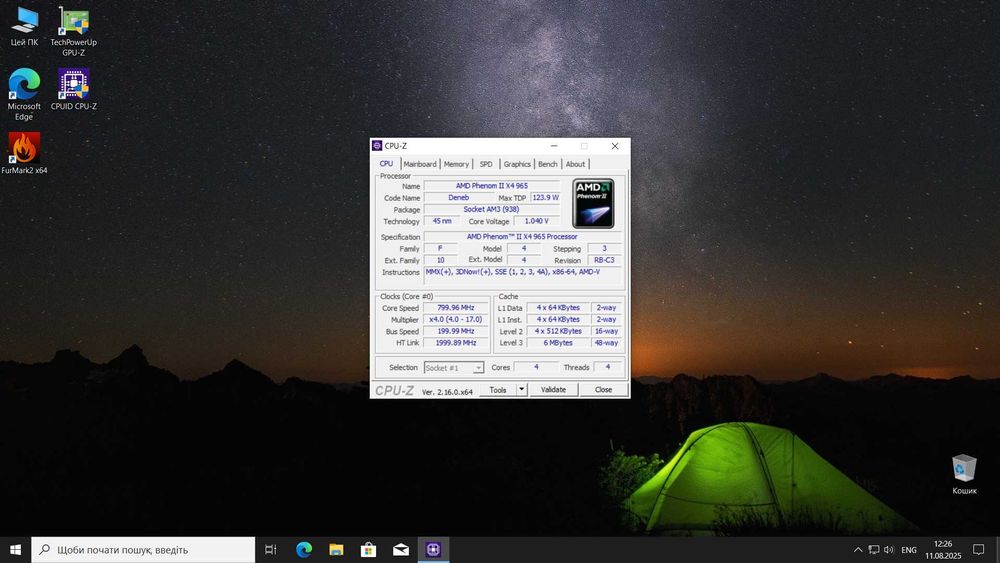Click the Instructions field listing MMX(+)
Screen dimensions: 1000x563
tap(523, 275)
